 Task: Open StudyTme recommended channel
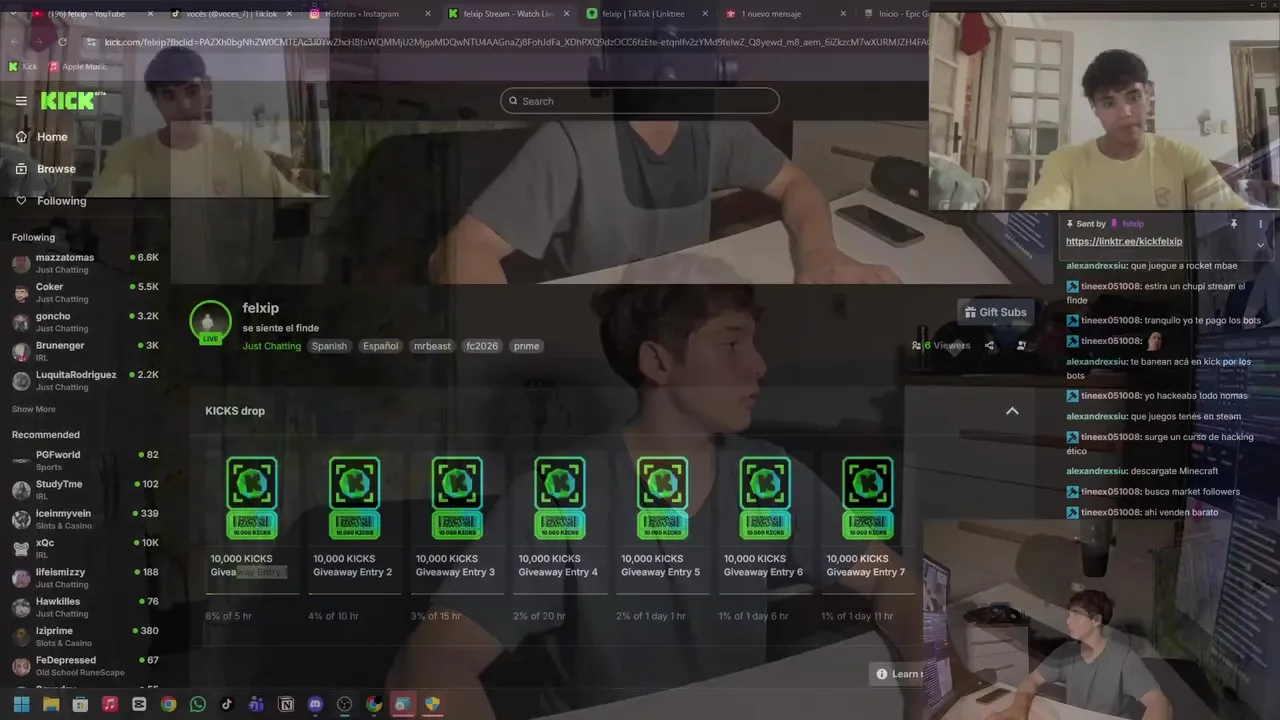point(85,490)
